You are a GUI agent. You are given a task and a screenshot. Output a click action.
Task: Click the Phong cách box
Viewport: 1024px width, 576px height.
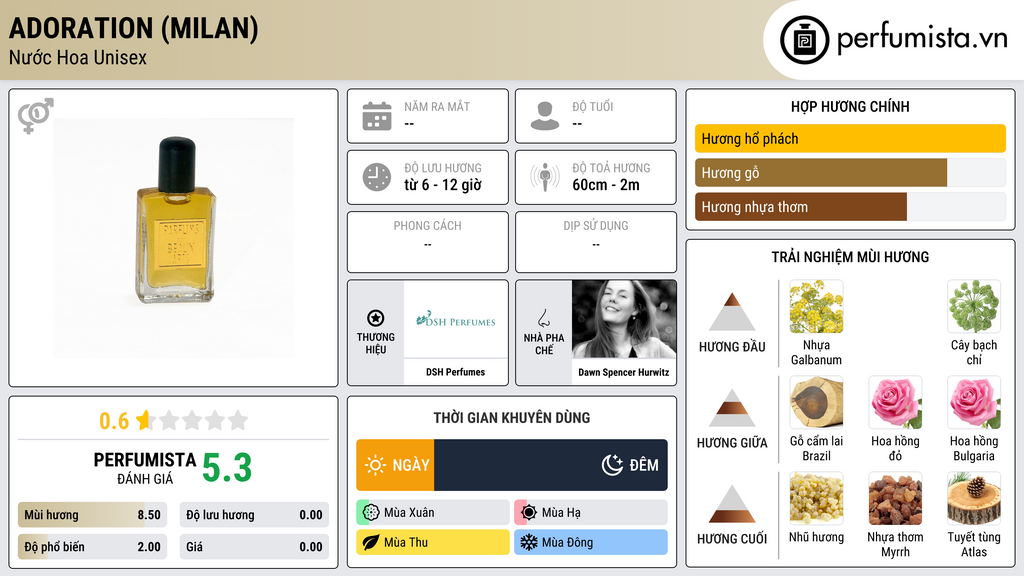(x=428, y=242)
